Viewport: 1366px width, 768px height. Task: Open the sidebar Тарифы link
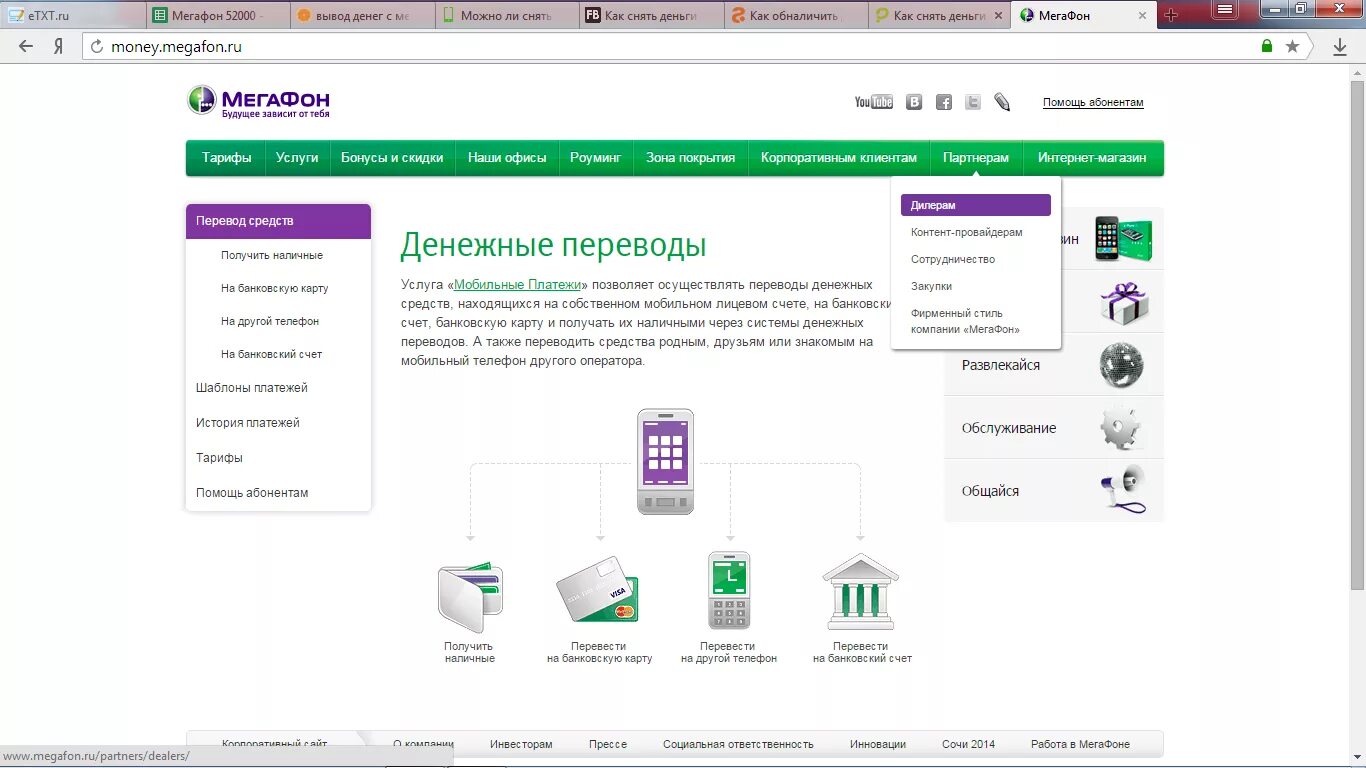coord(219,458)
